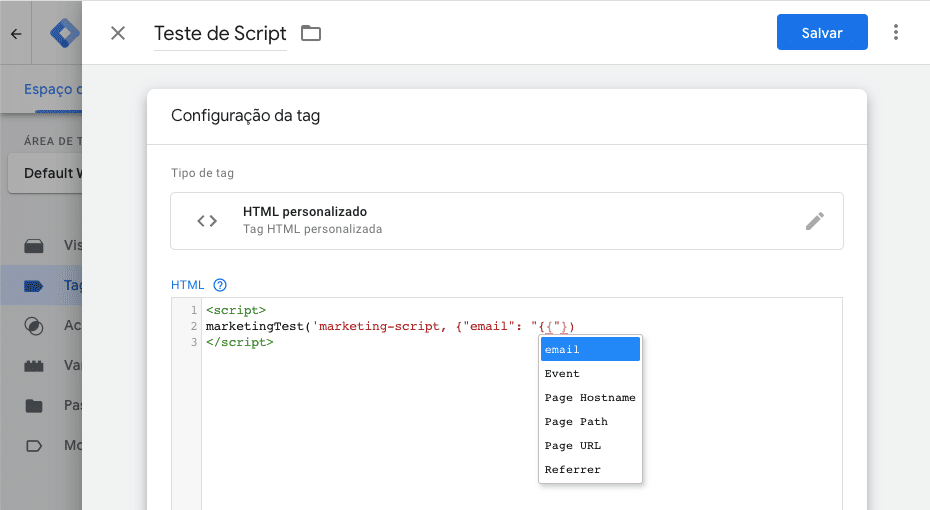Open the Tags sidebar icon
930x510 pixels.
coord(35,286)
